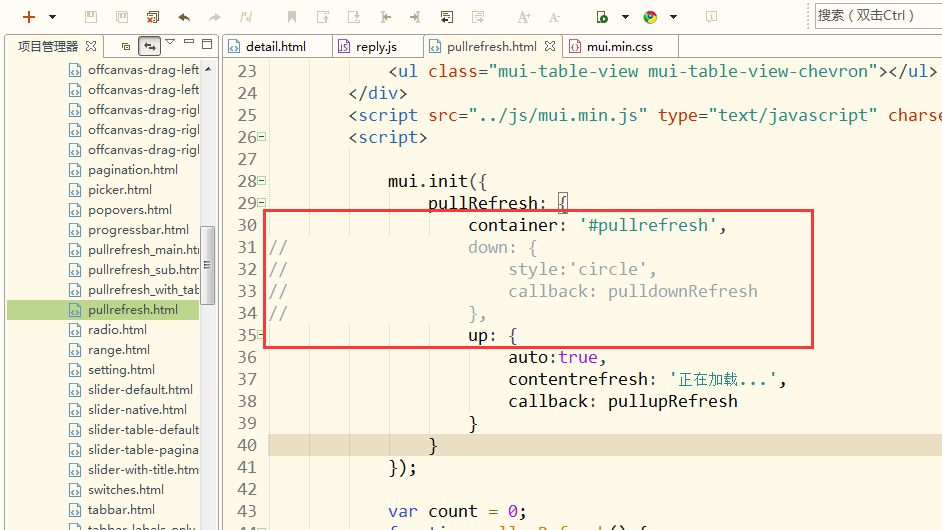Select the 项目管理器 panel tab
Viewport: 942px width, 530px height.
(48, 46)
